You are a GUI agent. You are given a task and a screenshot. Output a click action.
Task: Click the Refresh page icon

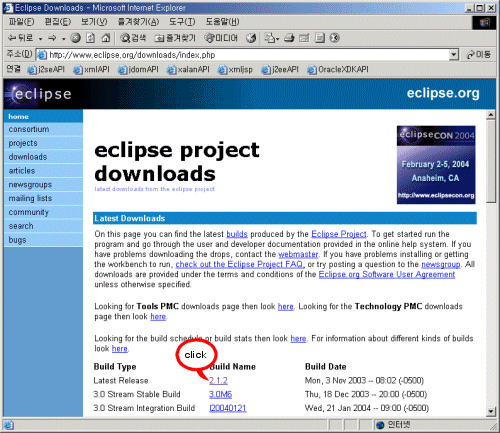(90, 38)
